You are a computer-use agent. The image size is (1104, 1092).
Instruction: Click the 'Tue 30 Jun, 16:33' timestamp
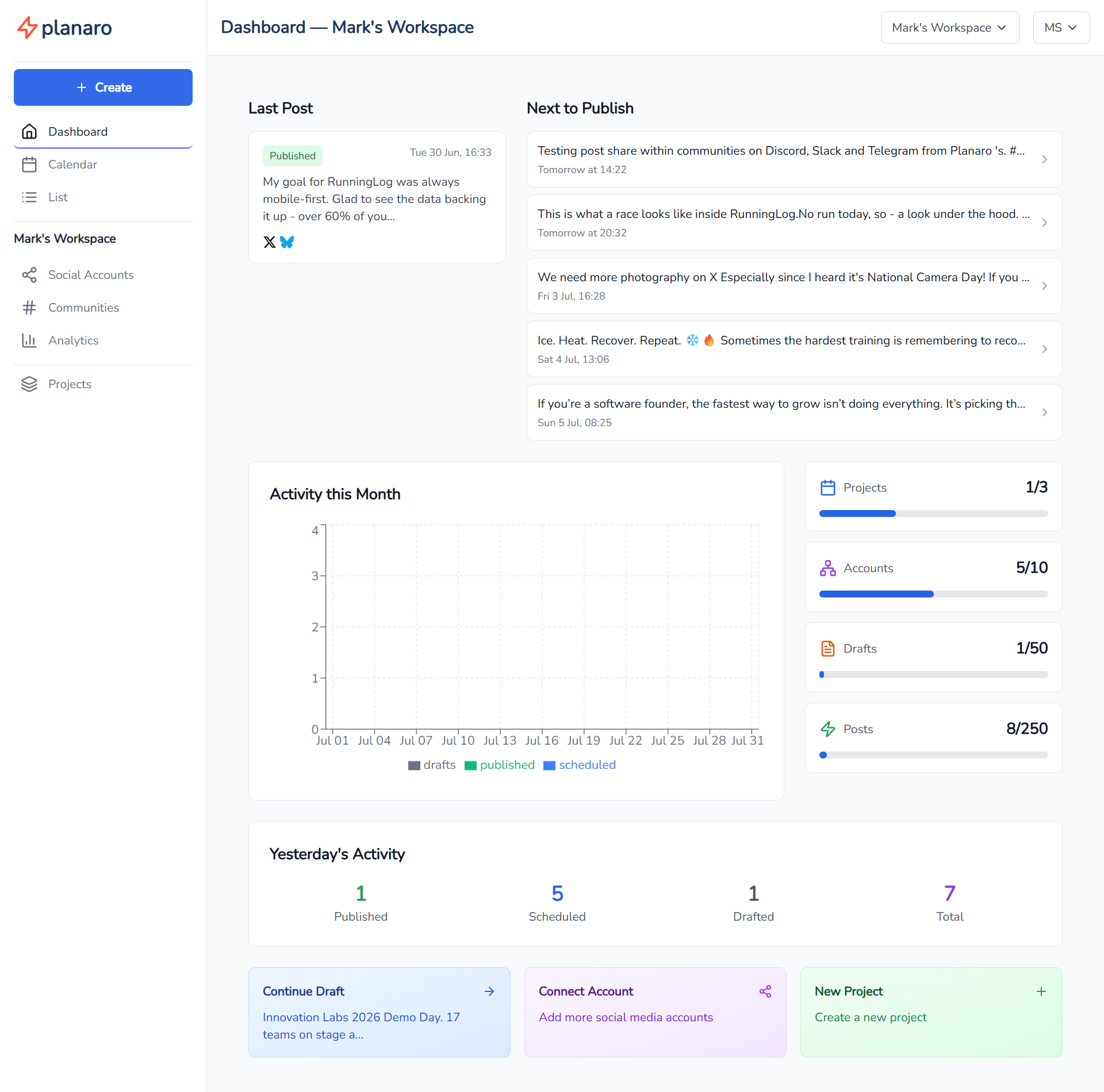[x=451, y=152]
